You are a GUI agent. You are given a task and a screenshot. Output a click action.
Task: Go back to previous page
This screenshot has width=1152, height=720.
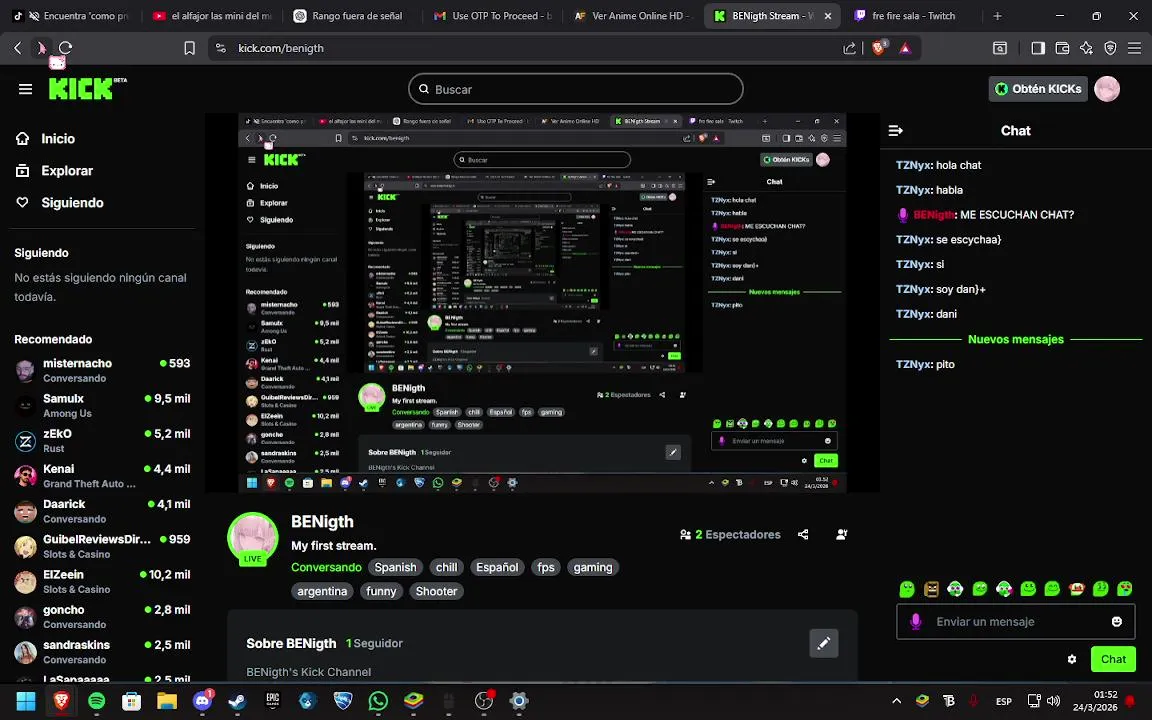[18, 48]
